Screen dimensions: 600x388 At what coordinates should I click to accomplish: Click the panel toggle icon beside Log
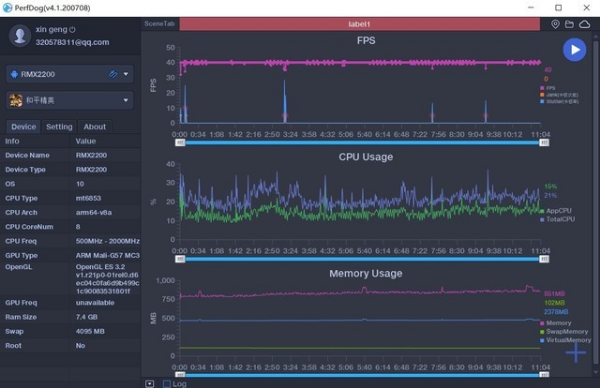click(150, 383)
